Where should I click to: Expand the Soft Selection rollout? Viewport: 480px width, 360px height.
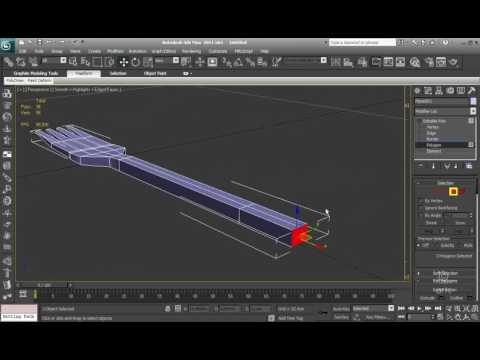coord(445,273)
